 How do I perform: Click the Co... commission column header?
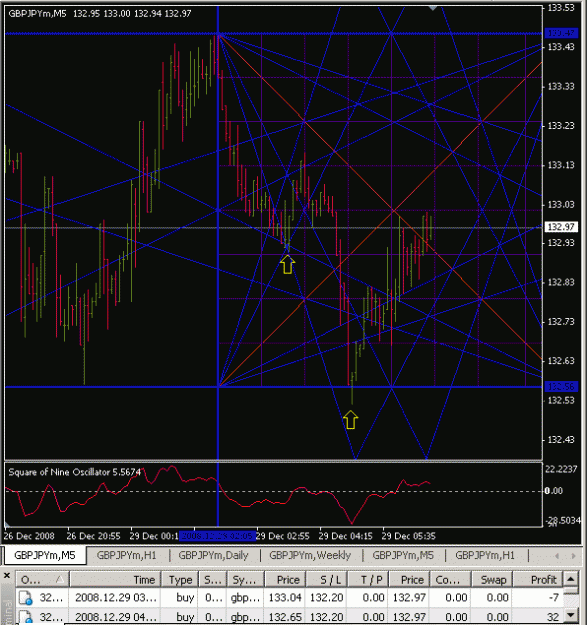(x=450, y=580)
